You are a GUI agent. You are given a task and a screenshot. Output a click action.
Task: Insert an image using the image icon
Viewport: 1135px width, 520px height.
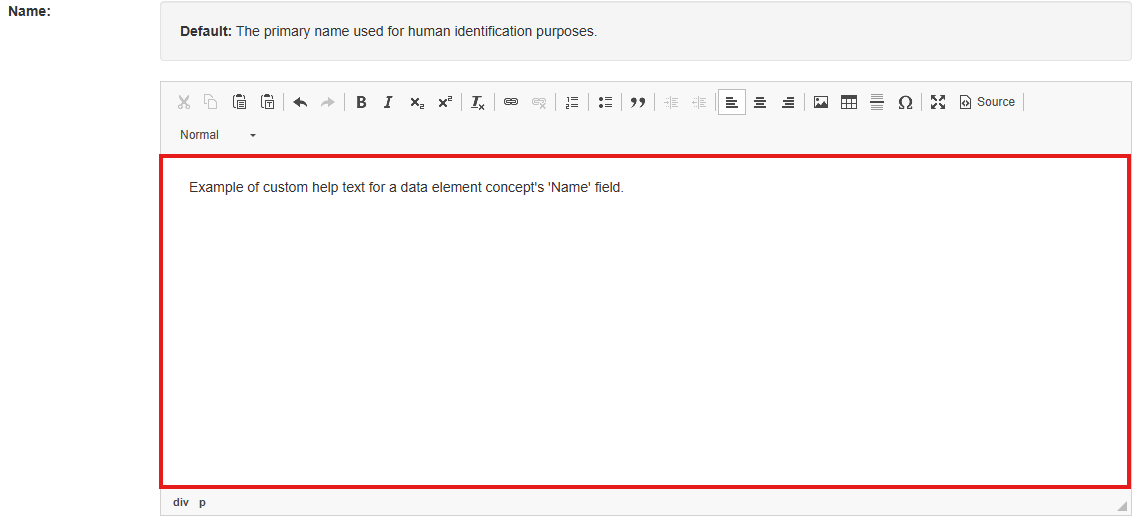coord(821,102)
